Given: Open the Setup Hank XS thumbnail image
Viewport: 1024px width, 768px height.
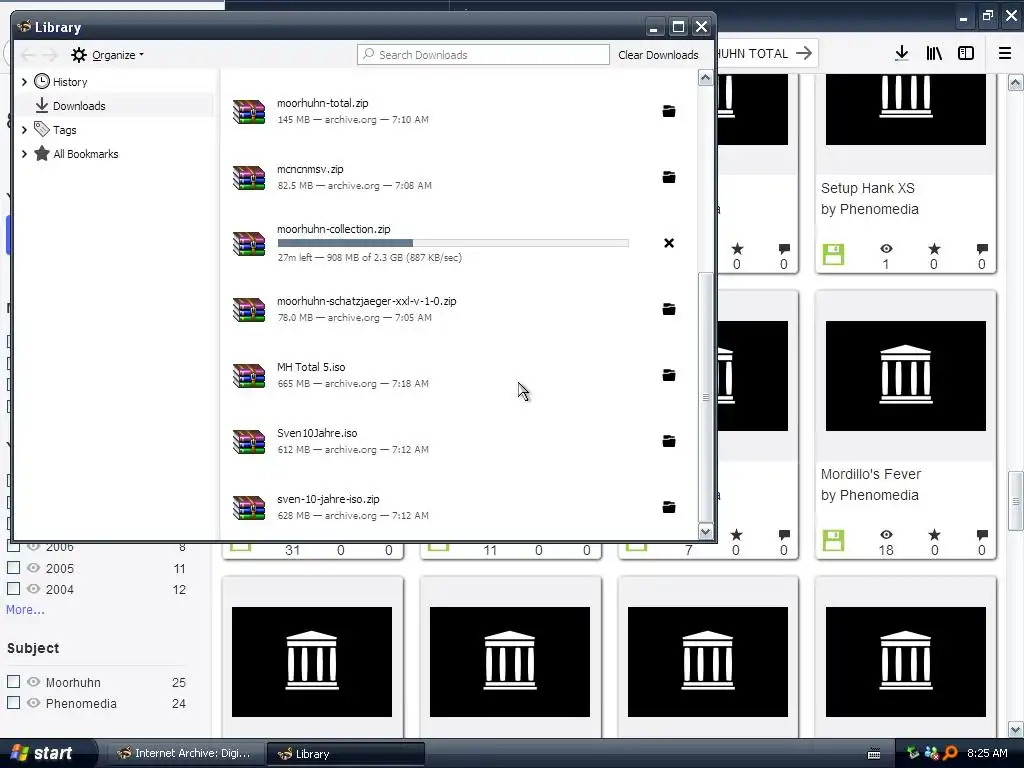Looking at the screenshot, I should (906, 109).
